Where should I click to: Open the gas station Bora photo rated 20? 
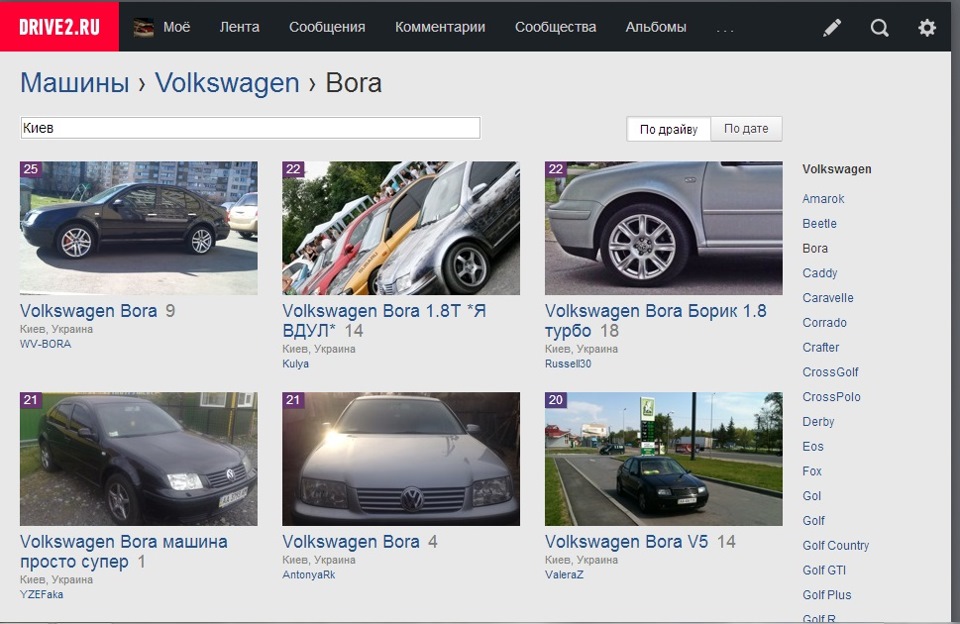click(x=664, y=459)
